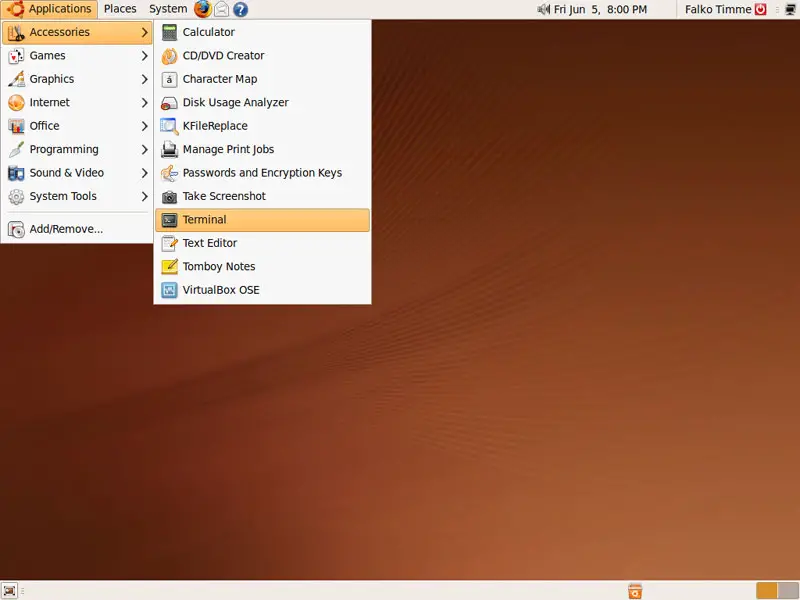This screenshot has height=600, width=800.
Task: Close the Applications menu from the panel
Action: [x=49, y=9]
